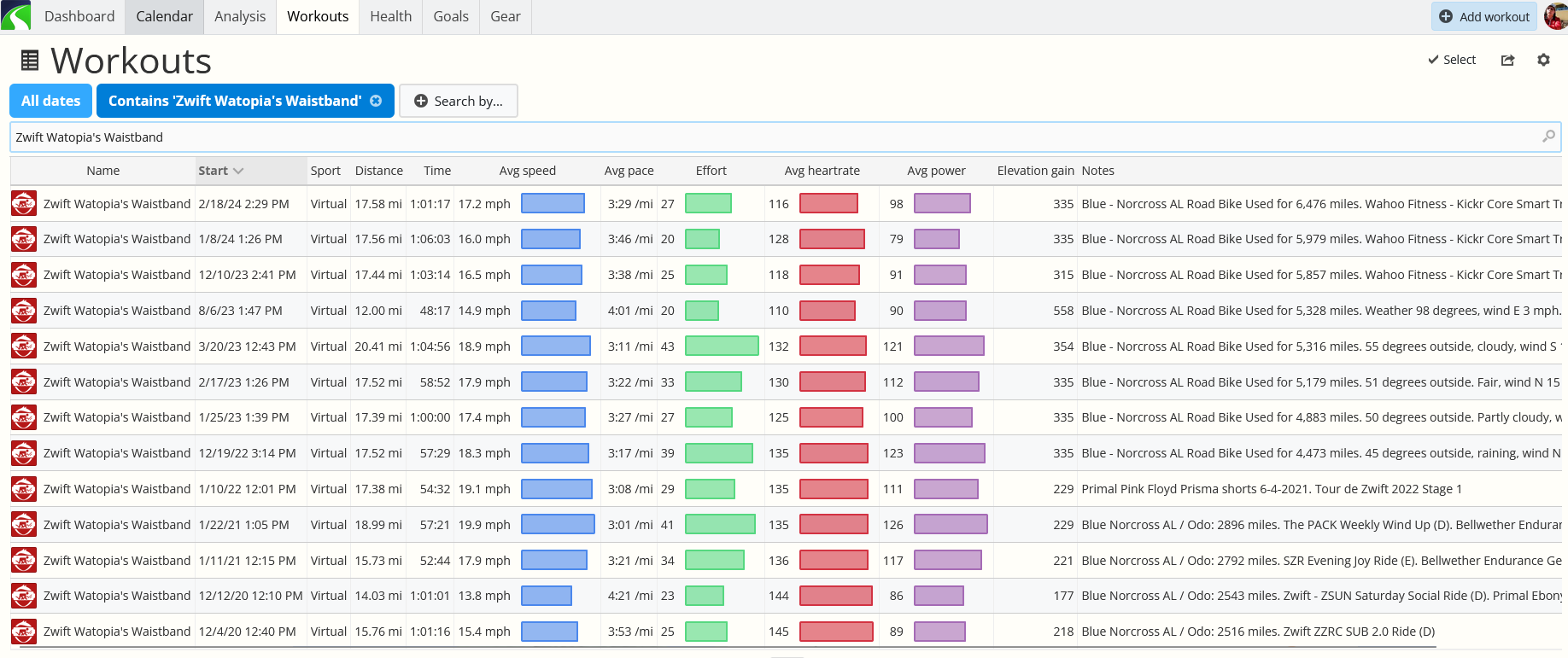Click the Zwift icon for 2/18/24 workout

(24, 204)
